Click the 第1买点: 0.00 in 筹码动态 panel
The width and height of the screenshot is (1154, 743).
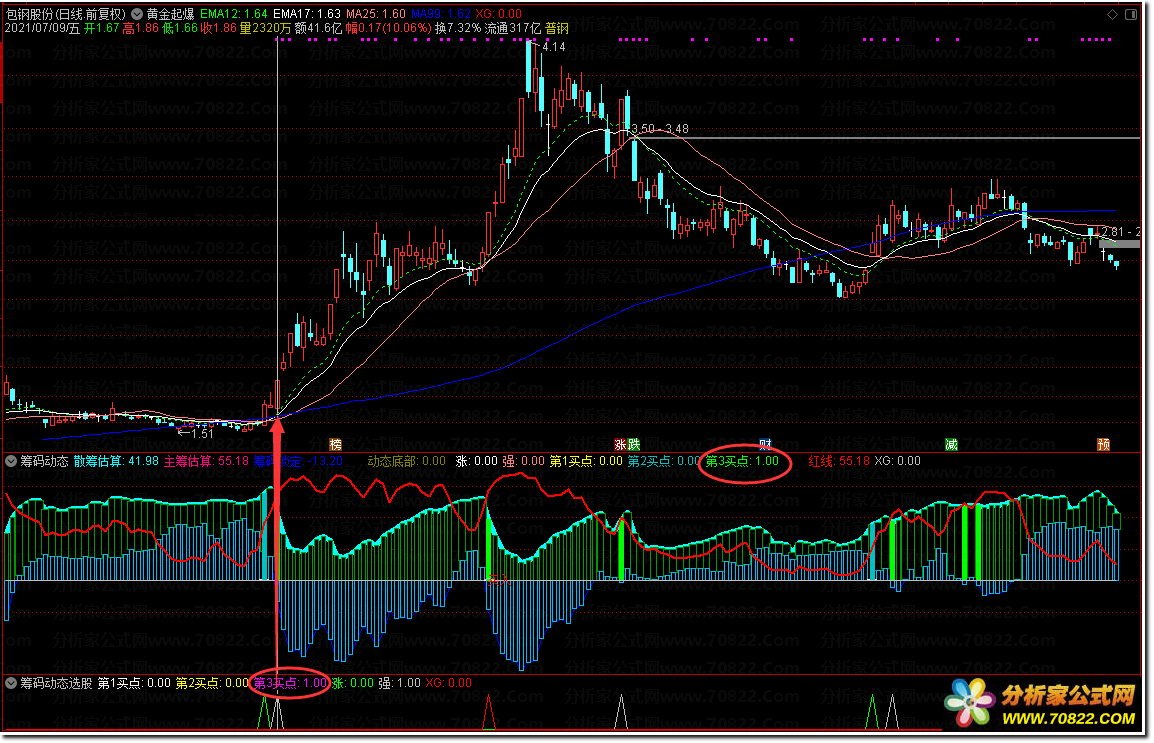586,461
